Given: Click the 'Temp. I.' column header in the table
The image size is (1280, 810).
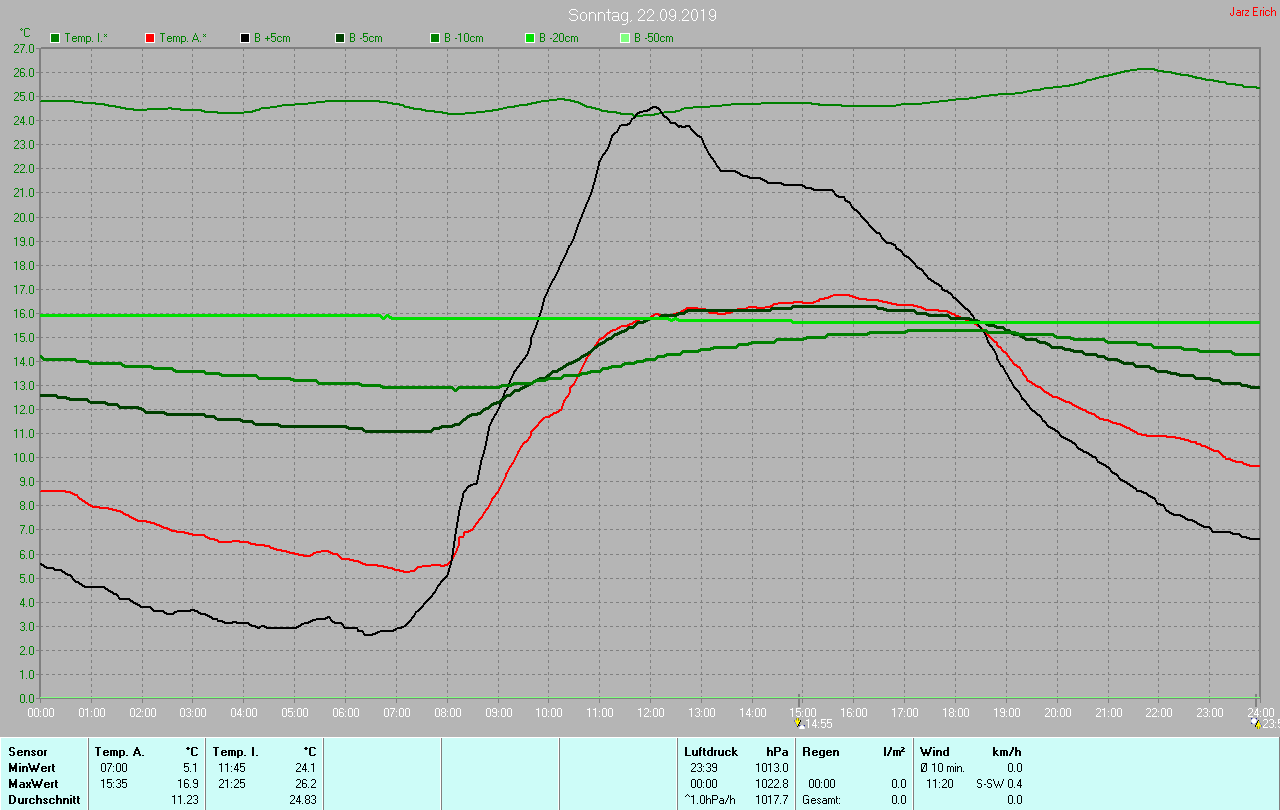Looking at the screenshot, I should (235, 752).
